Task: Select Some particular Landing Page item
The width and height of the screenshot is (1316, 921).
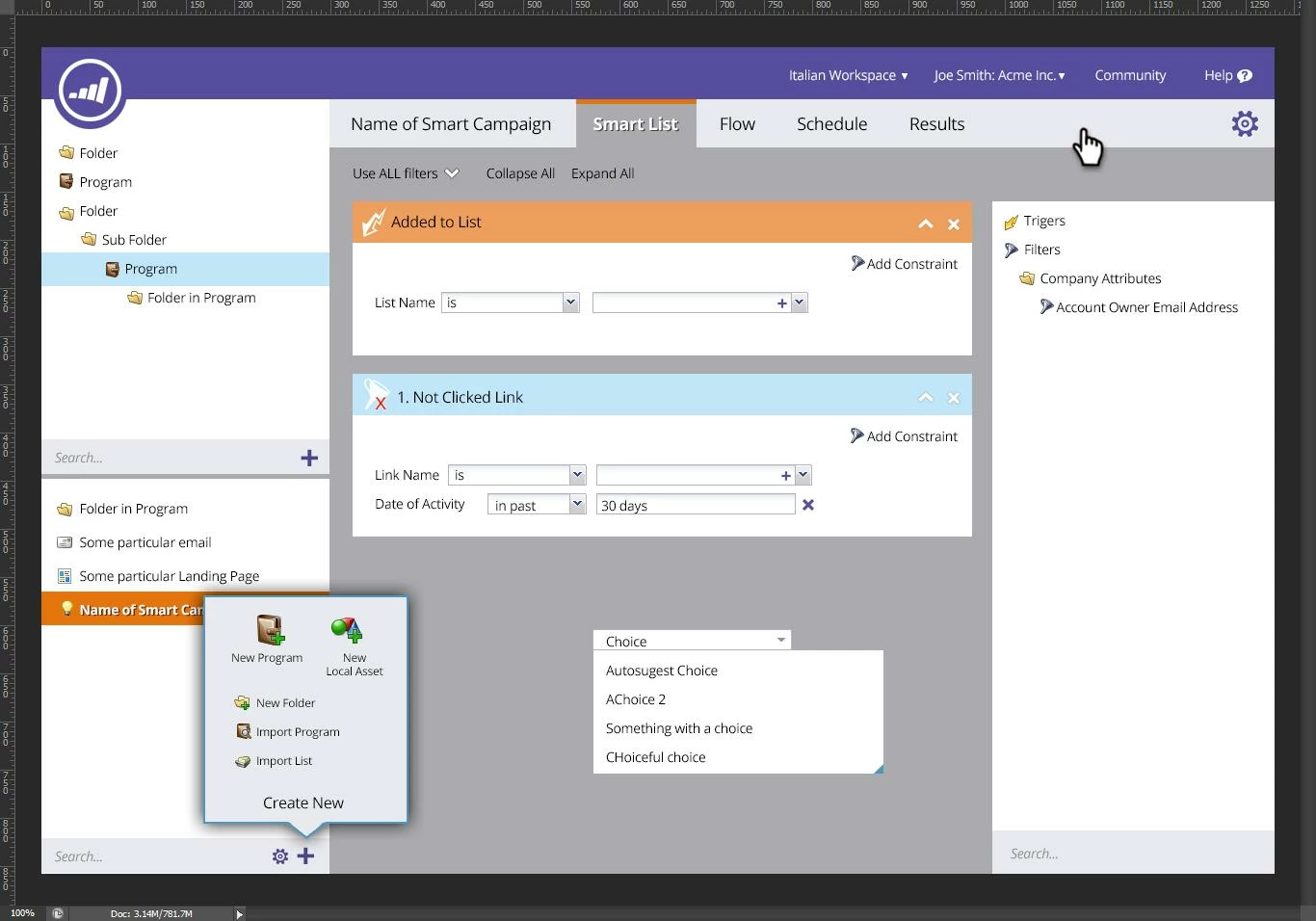Action: (158, 576)
